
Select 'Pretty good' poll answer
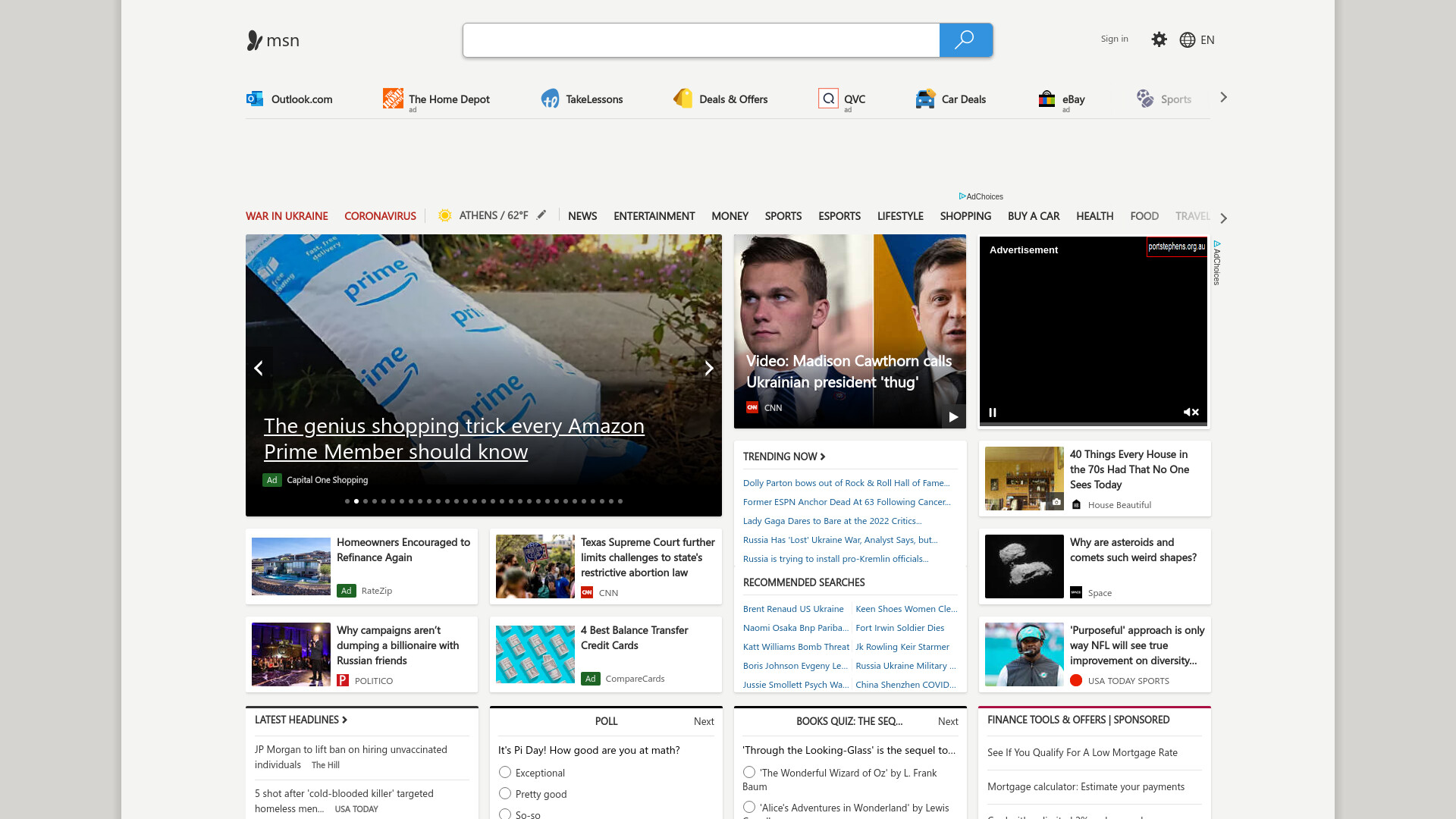(x=505, y=793)
